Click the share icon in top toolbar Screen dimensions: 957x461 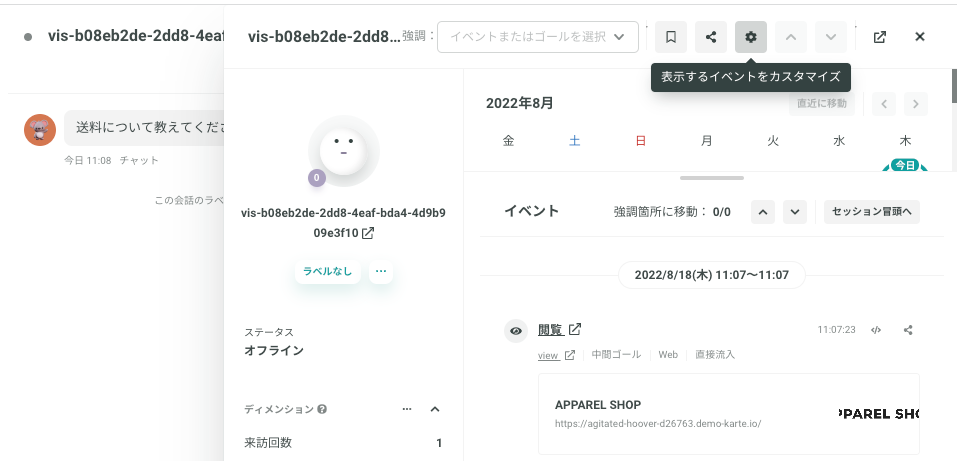click(710, 37)
